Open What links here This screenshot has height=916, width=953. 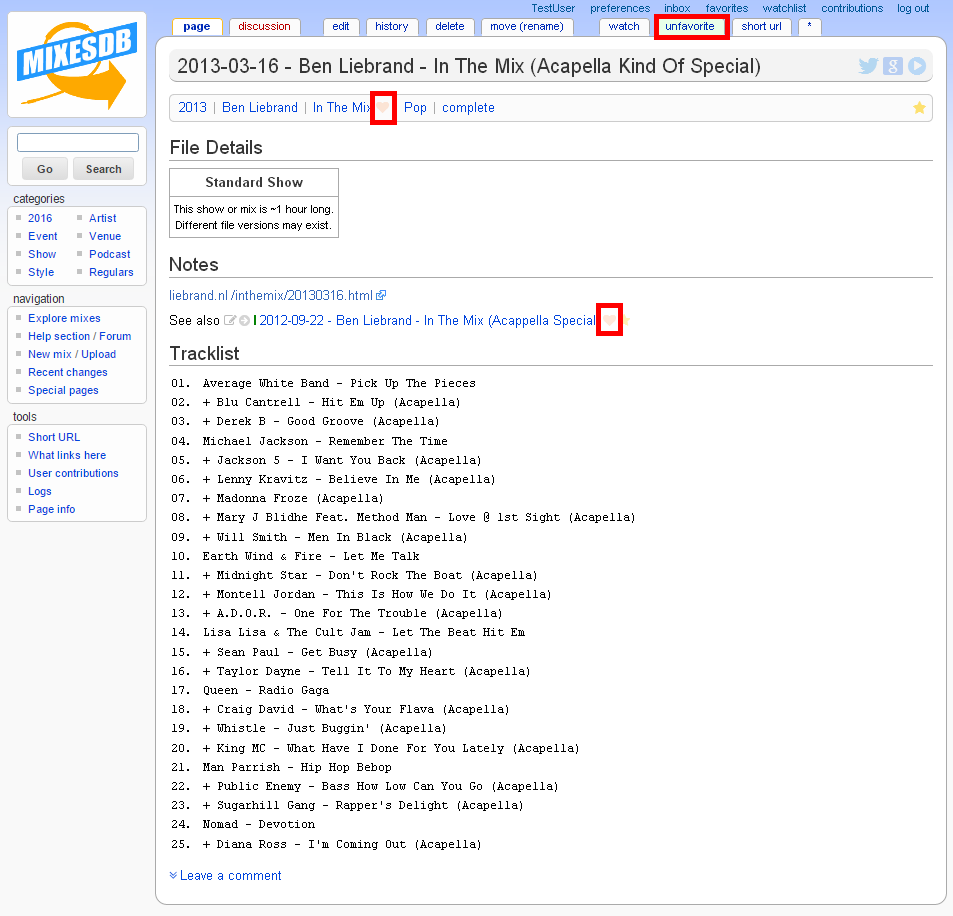(67, 455)
